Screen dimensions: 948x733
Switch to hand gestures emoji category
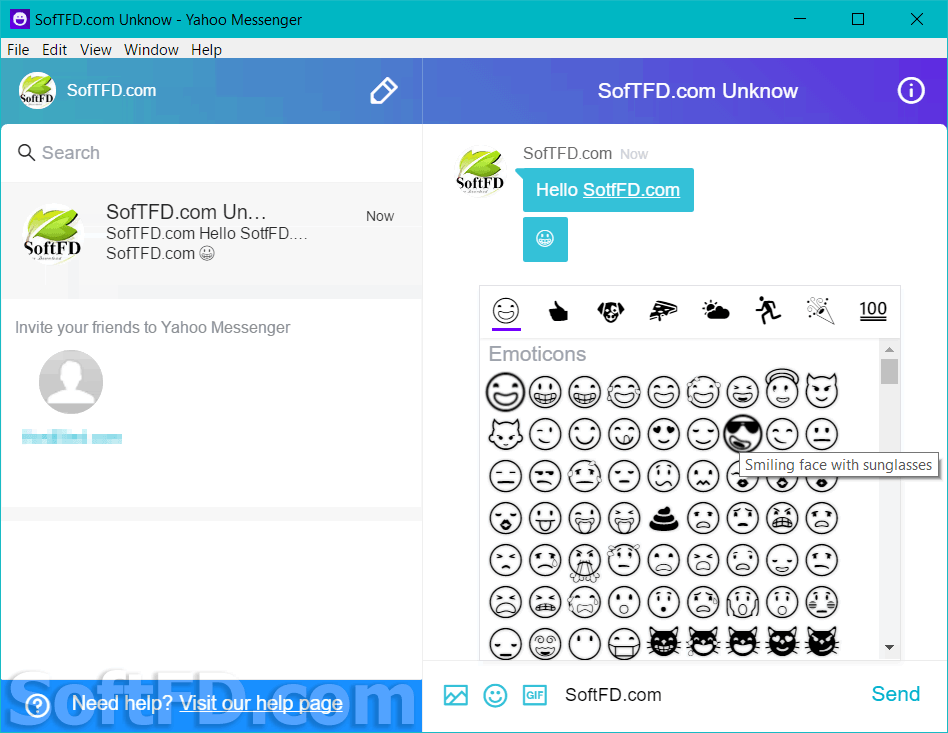tap(558, 311)
